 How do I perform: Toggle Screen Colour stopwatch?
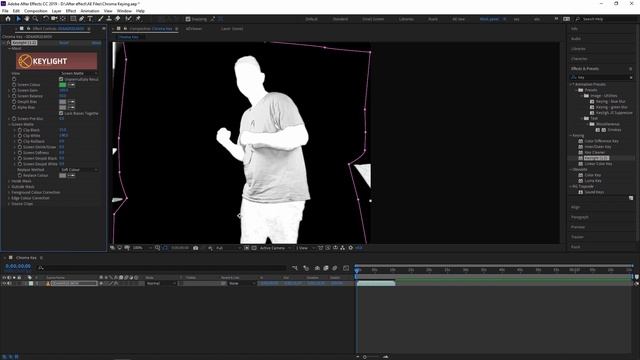[x=14, y=85]
